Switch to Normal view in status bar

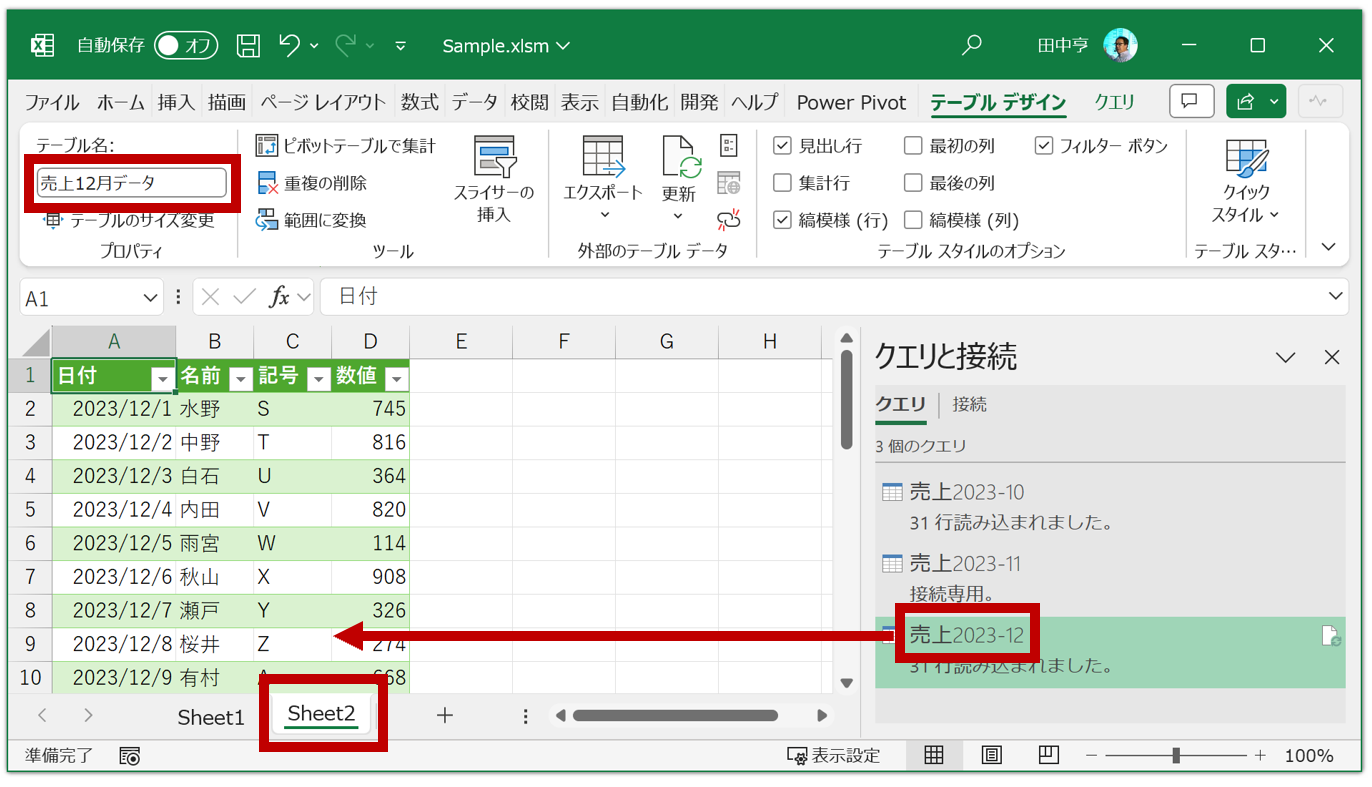[x=934, y=755]
